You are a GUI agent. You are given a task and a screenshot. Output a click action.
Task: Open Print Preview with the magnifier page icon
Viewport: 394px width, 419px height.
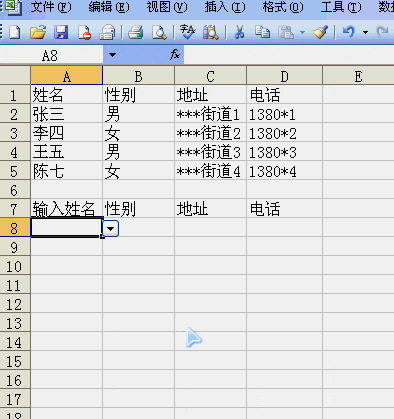[x=159, y=33]
